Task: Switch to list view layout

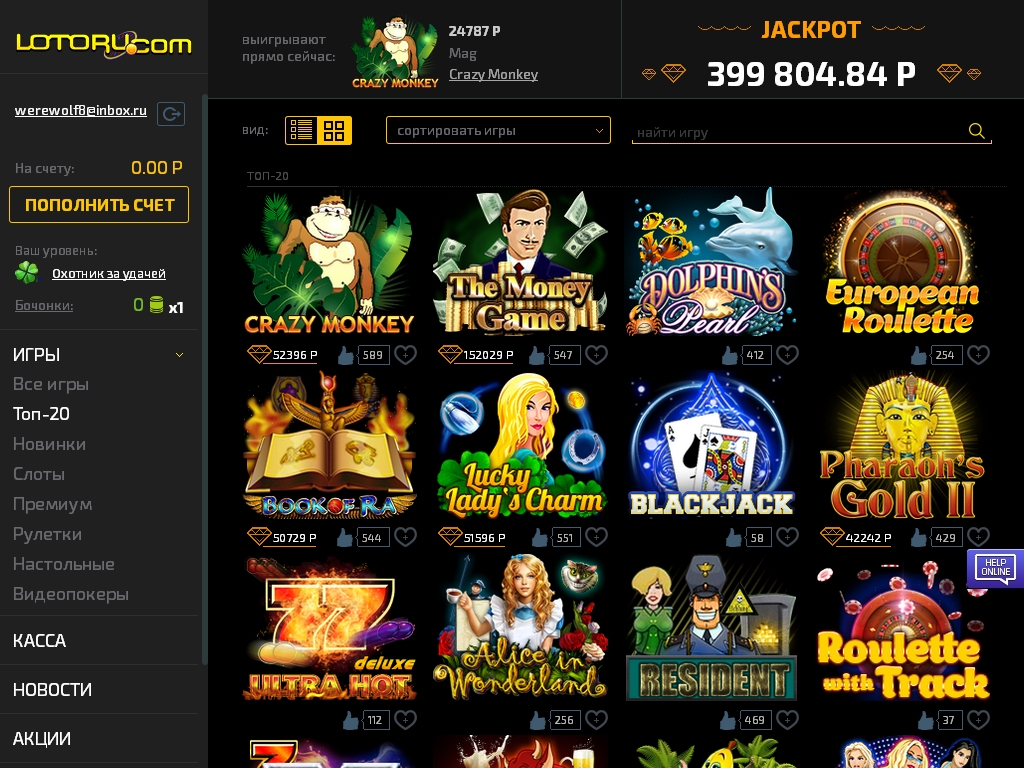Action: (x=302, y=130)
